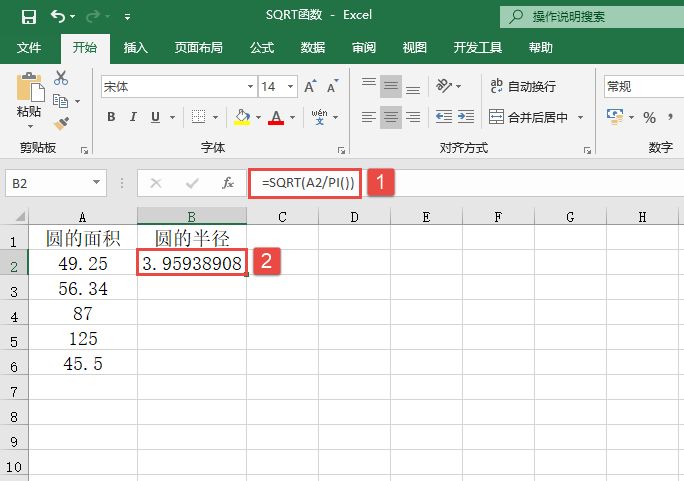Click the comma style icon
This screenshot has width=684, height=481.
click(x=670, y=117)
